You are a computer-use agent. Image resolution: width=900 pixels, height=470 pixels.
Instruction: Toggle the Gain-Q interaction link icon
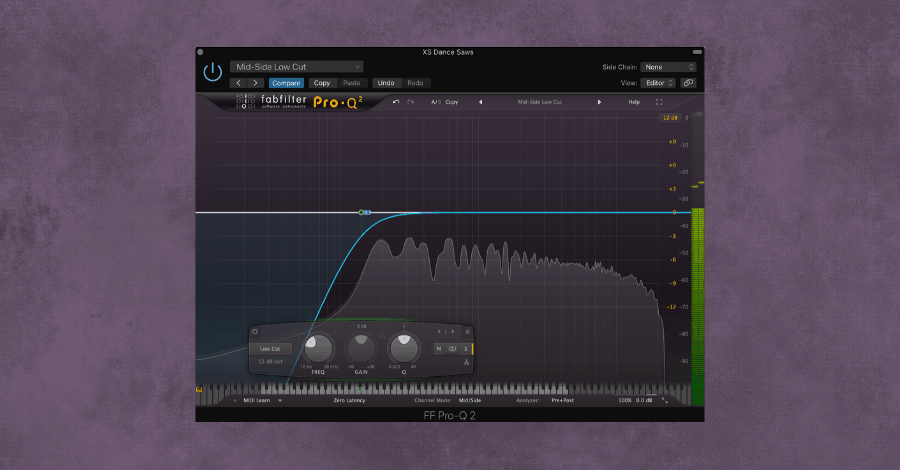382,337
